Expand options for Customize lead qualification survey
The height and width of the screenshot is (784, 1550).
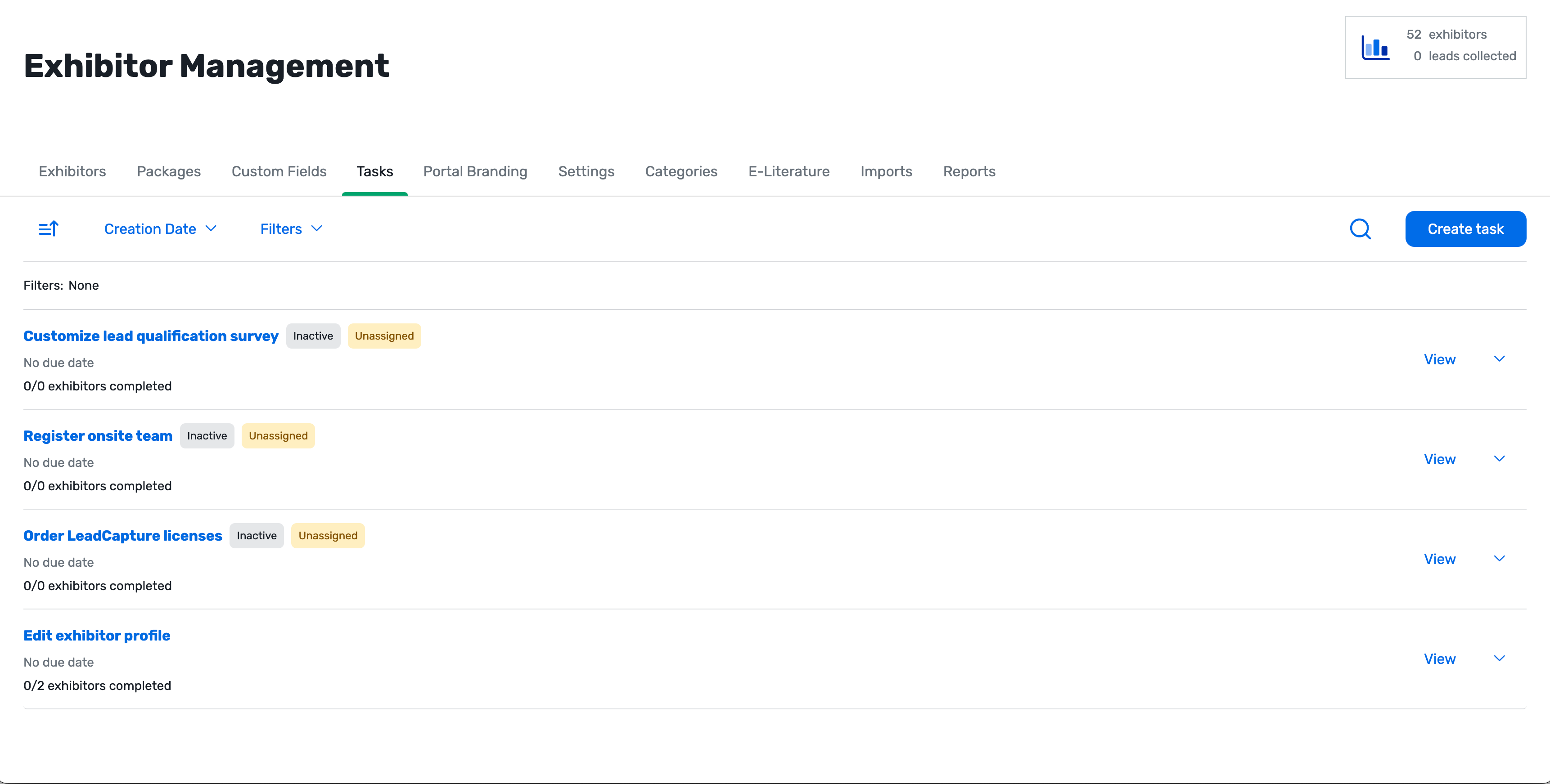pyautogui.click(x=1499, y=359)
